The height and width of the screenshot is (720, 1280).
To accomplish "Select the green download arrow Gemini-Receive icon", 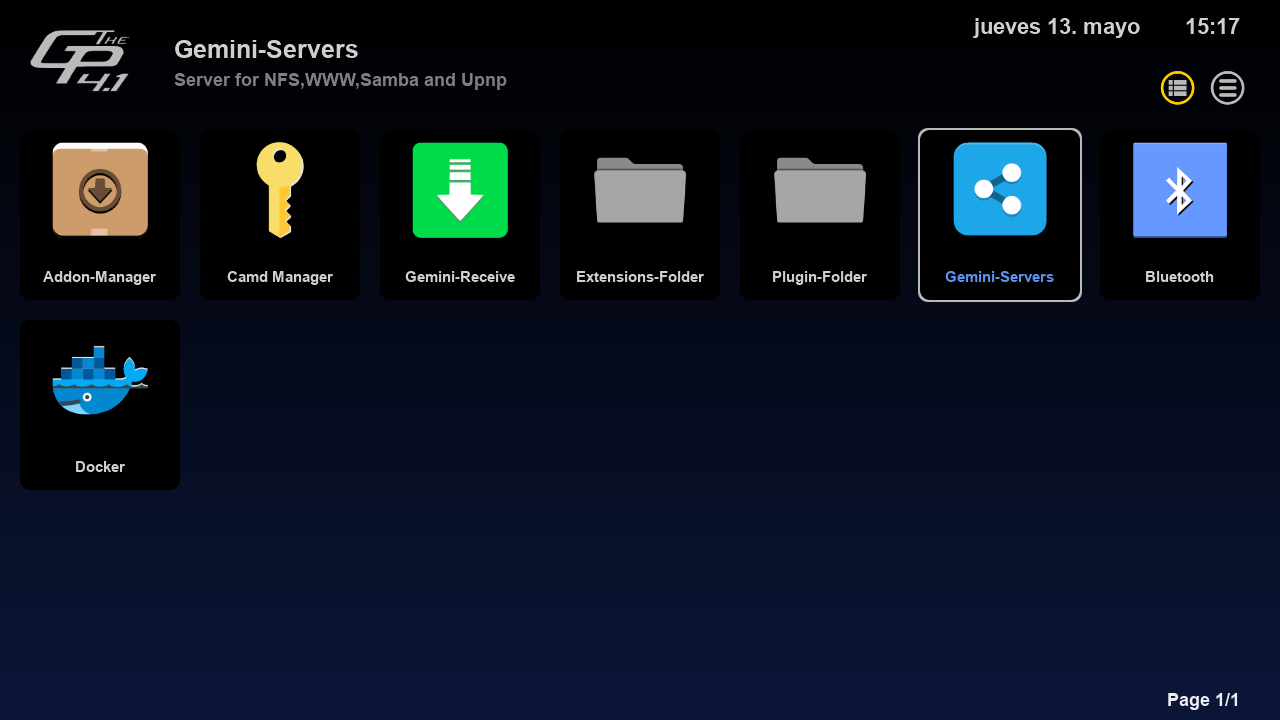I will [460, 190].
